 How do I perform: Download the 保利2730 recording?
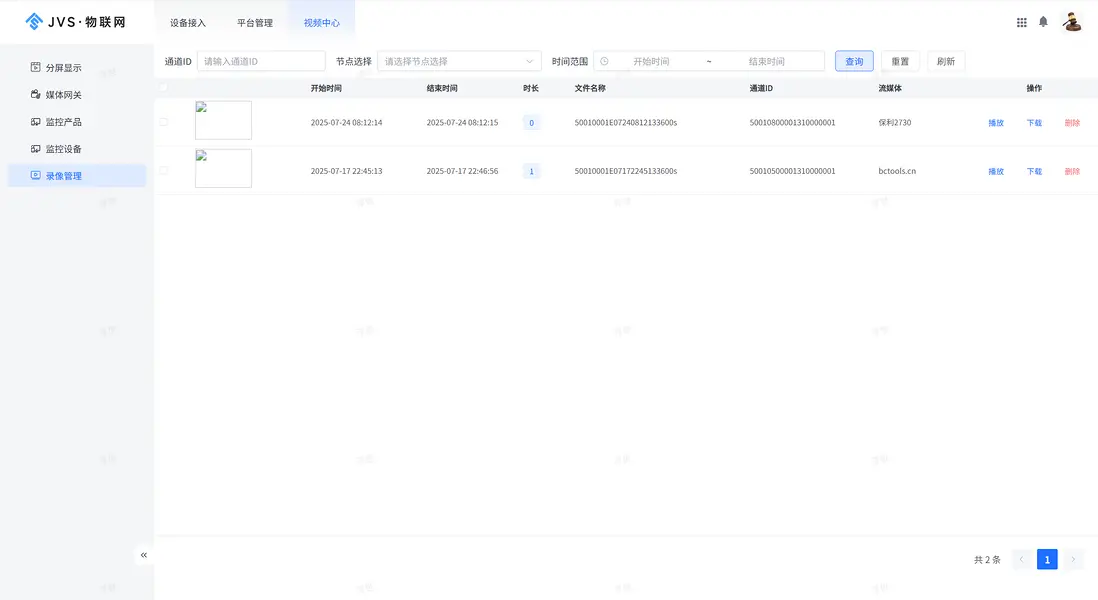1034,123
